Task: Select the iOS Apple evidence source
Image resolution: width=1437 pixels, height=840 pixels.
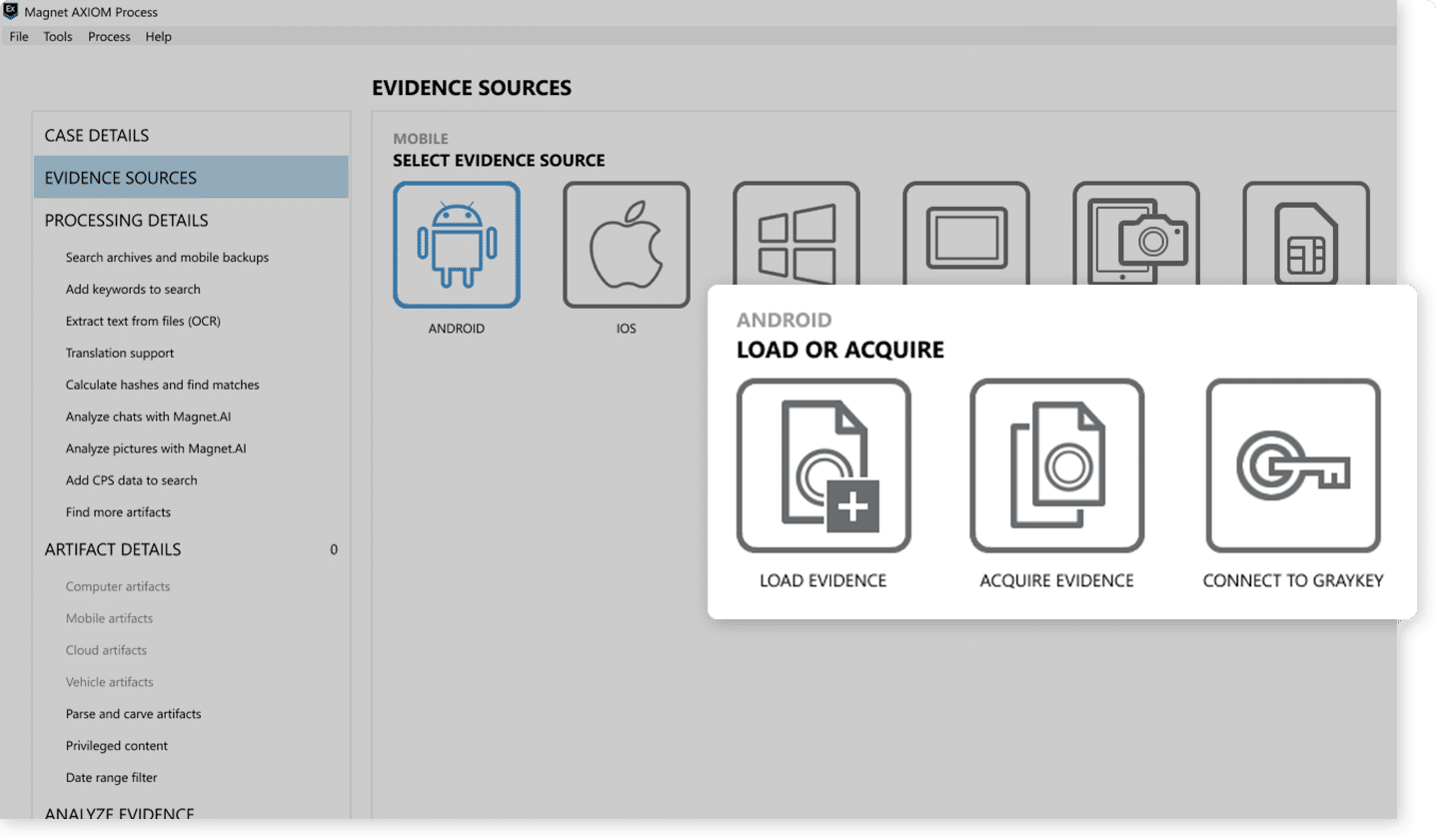Action: [x=627, y=245]
